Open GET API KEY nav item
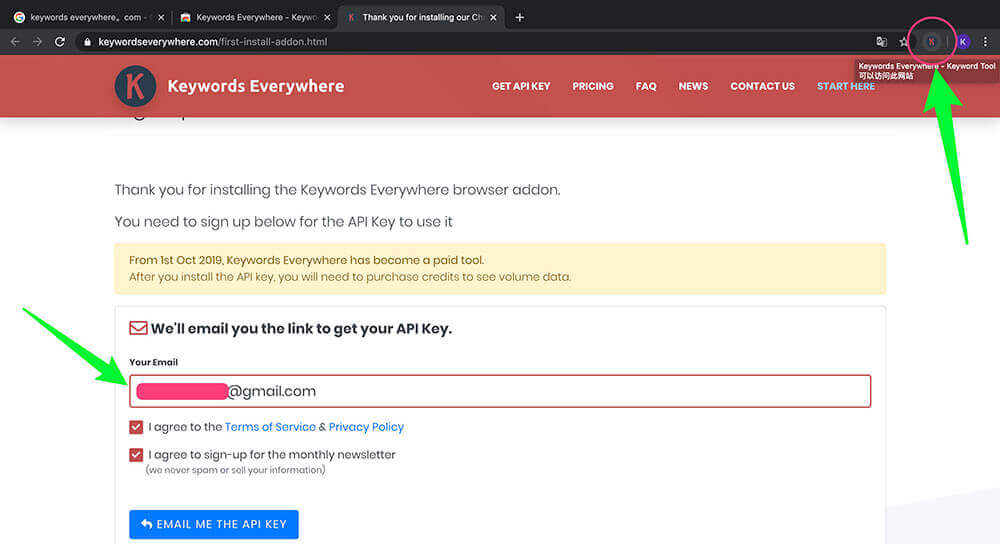 pyautogui.click(x=521, y=86)
